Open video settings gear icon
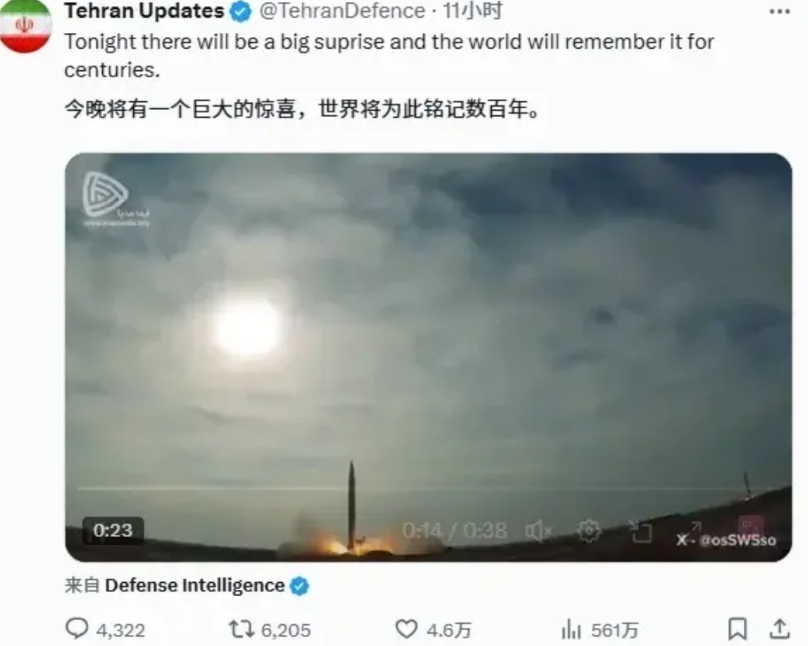The width and height of the screenshot is (808, 646). [588, 530]
